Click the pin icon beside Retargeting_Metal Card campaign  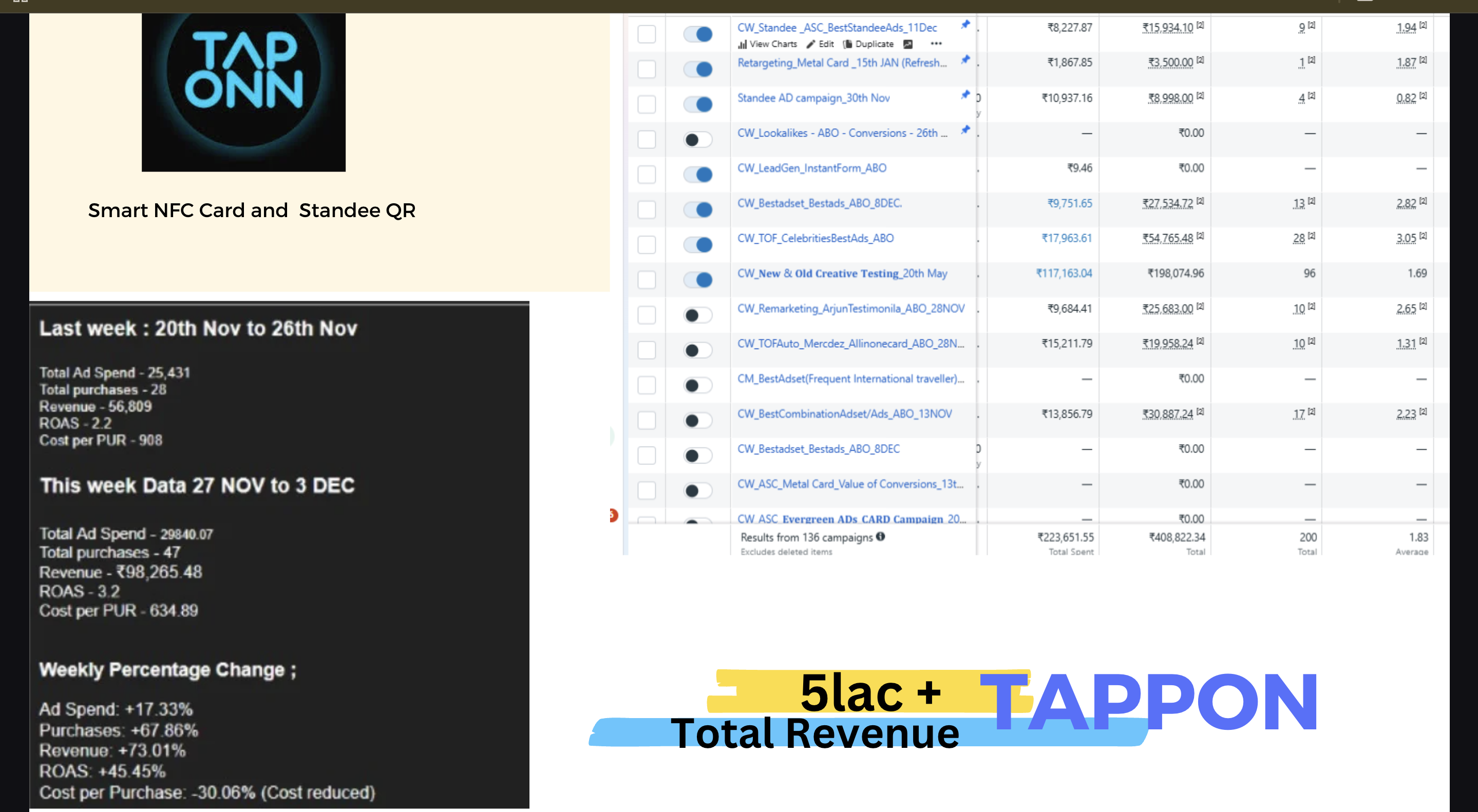[x=965, y=59]
